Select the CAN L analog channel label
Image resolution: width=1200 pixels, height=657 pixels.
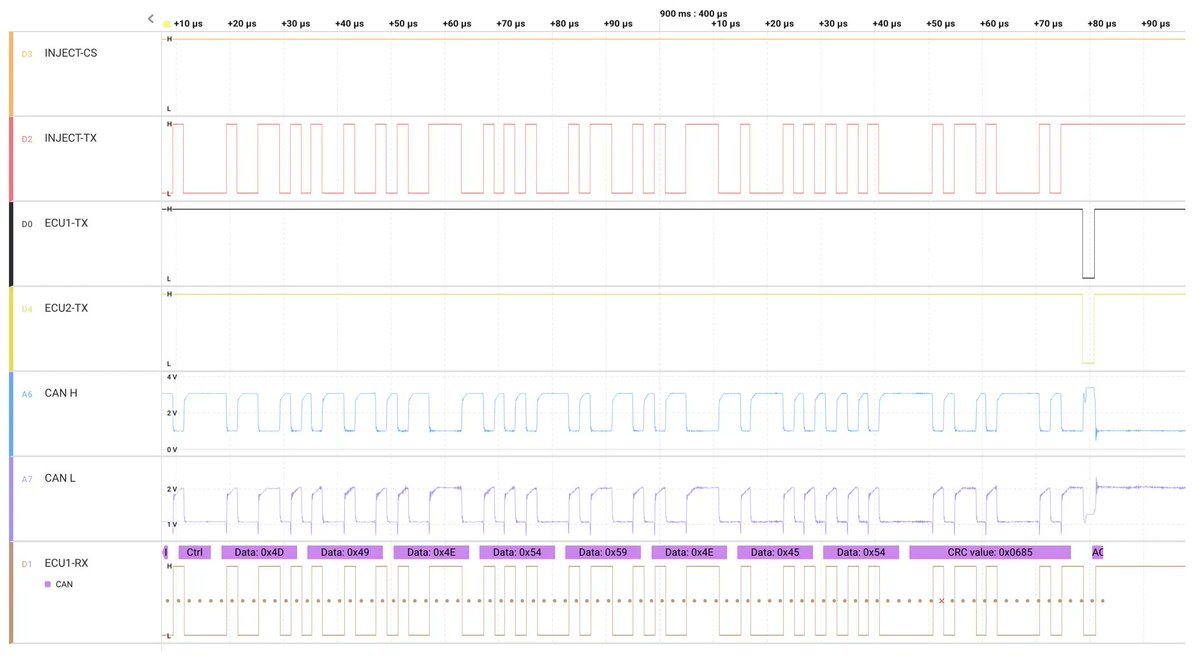(60, 478)
